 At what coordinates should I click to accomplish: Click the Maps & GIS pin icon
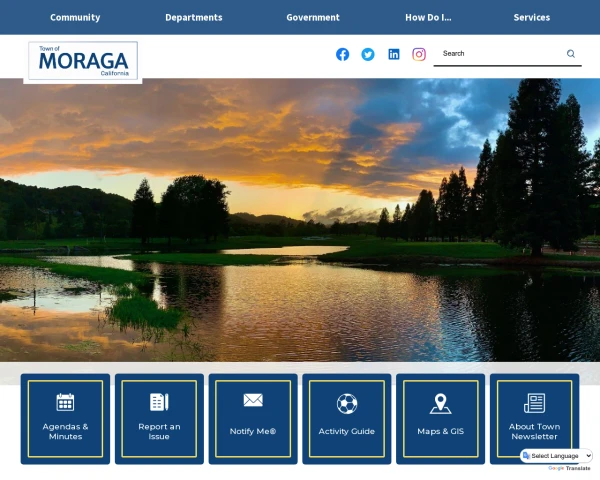coord(440,403)
